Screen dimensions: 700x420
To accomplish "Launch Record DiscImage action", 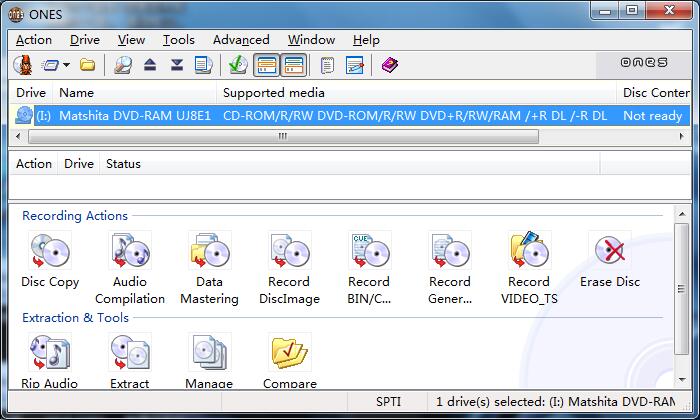I will point(289,268).
